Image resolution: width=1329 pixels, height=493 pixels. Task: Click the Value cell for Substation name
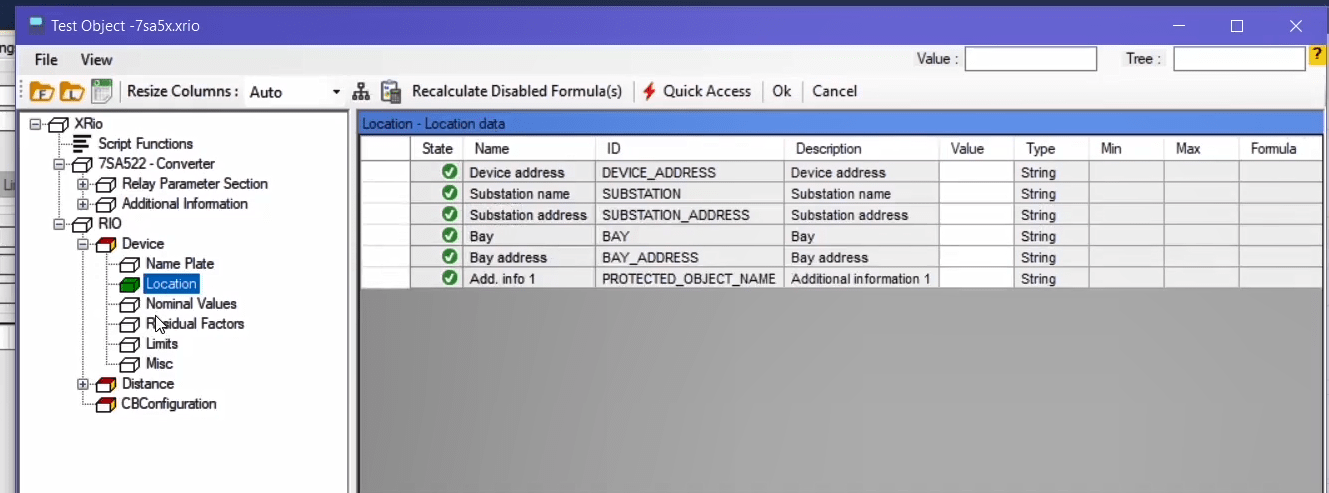point(975,194)
